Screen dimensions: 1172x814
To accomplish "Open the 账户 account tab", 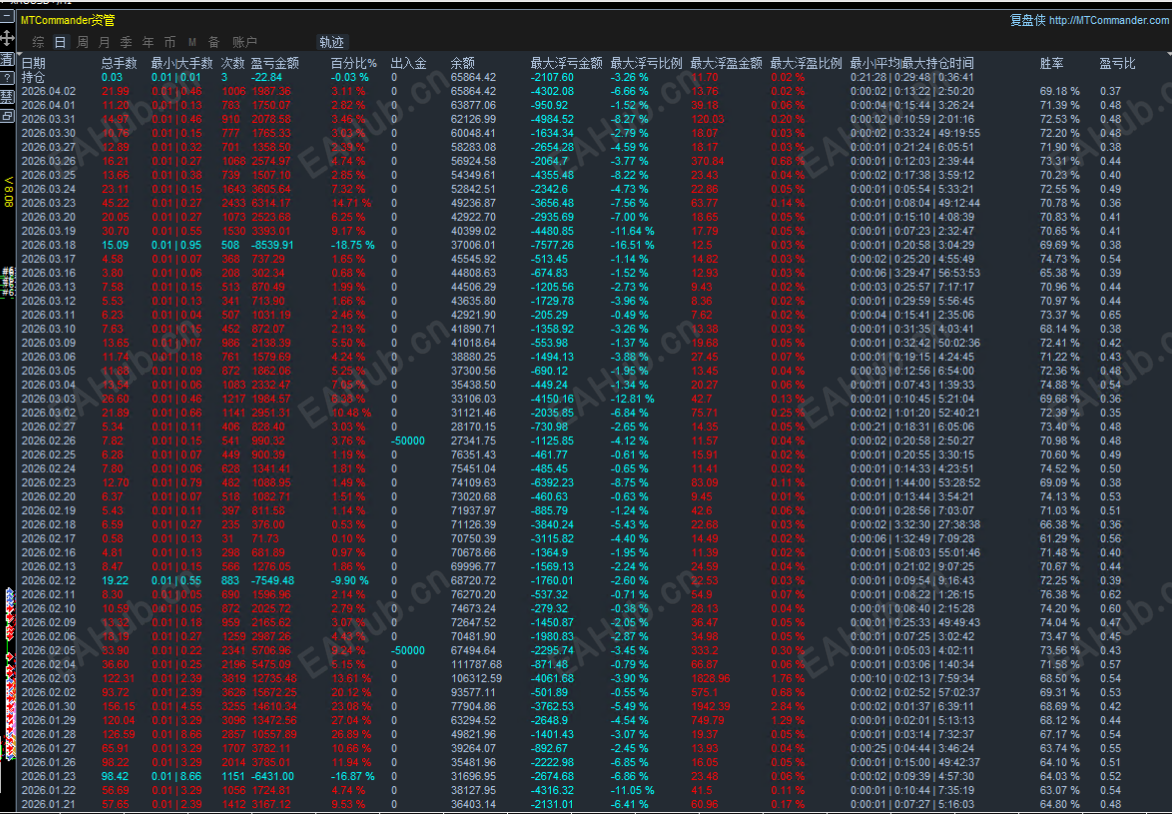I will [x=244, y=43].
